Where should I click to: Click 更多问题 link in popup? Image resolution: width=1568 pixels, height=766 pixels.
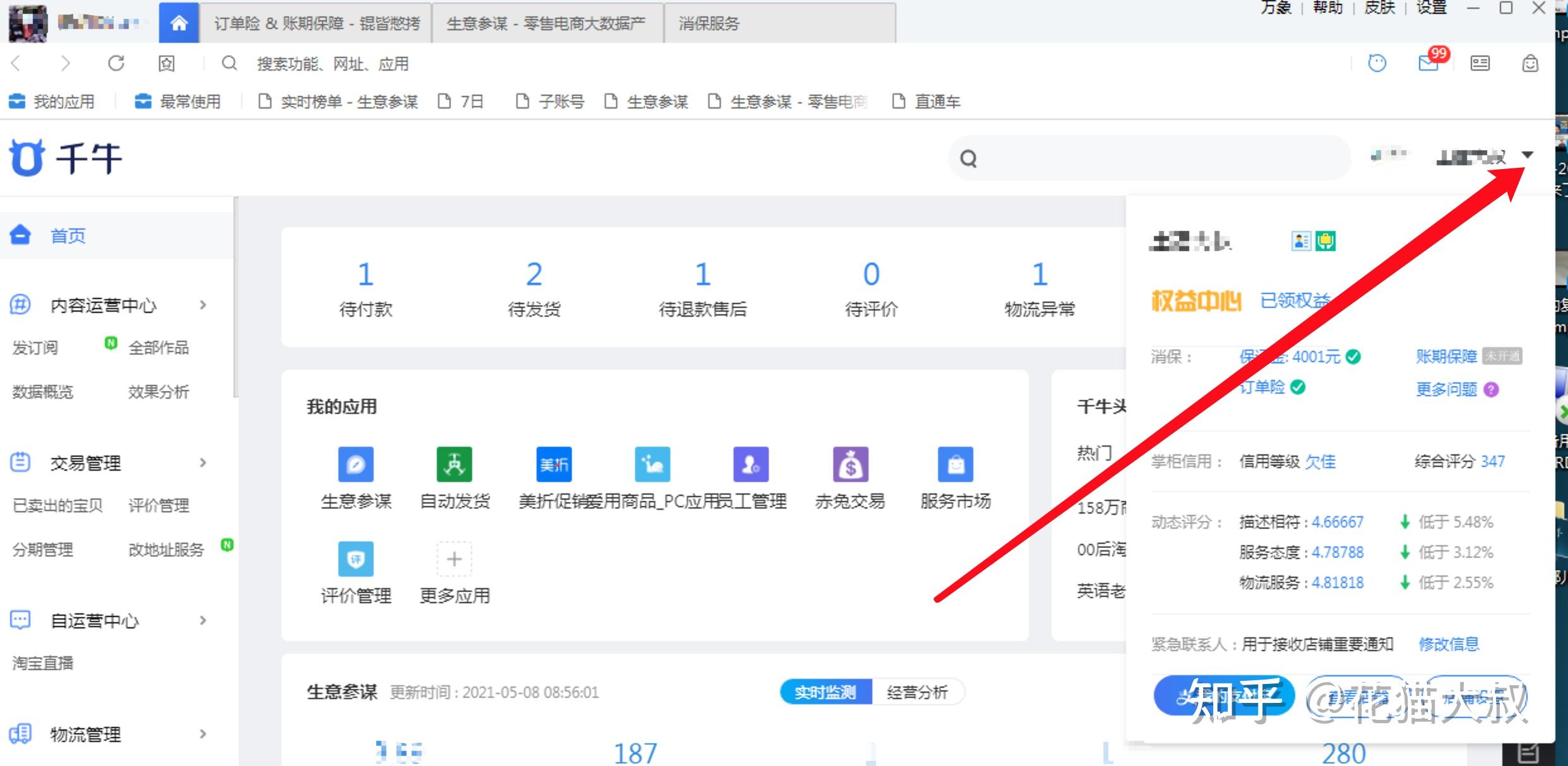(1446, 389)
